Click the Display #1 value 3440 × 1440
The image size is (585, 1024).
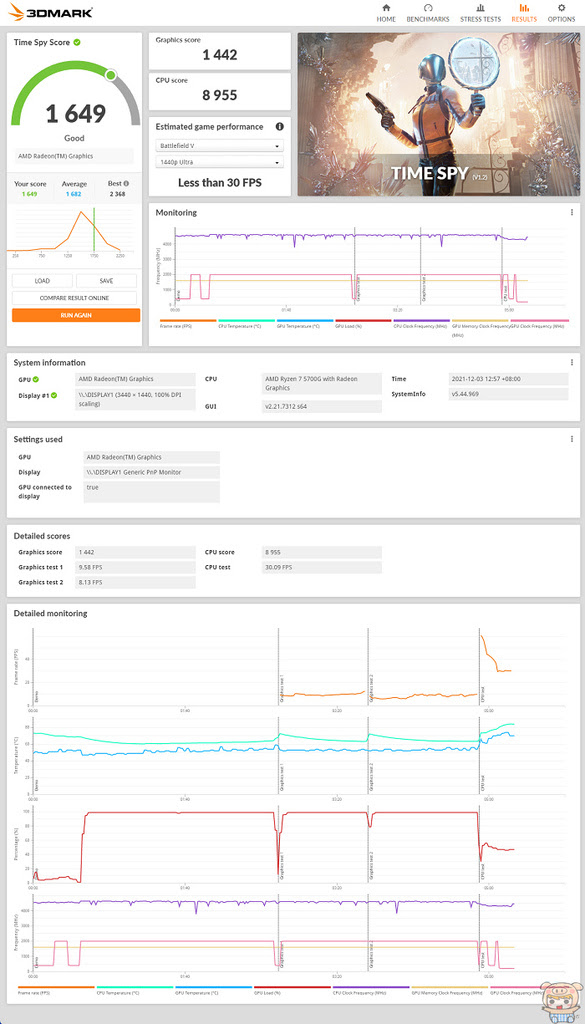coord(135,399)
